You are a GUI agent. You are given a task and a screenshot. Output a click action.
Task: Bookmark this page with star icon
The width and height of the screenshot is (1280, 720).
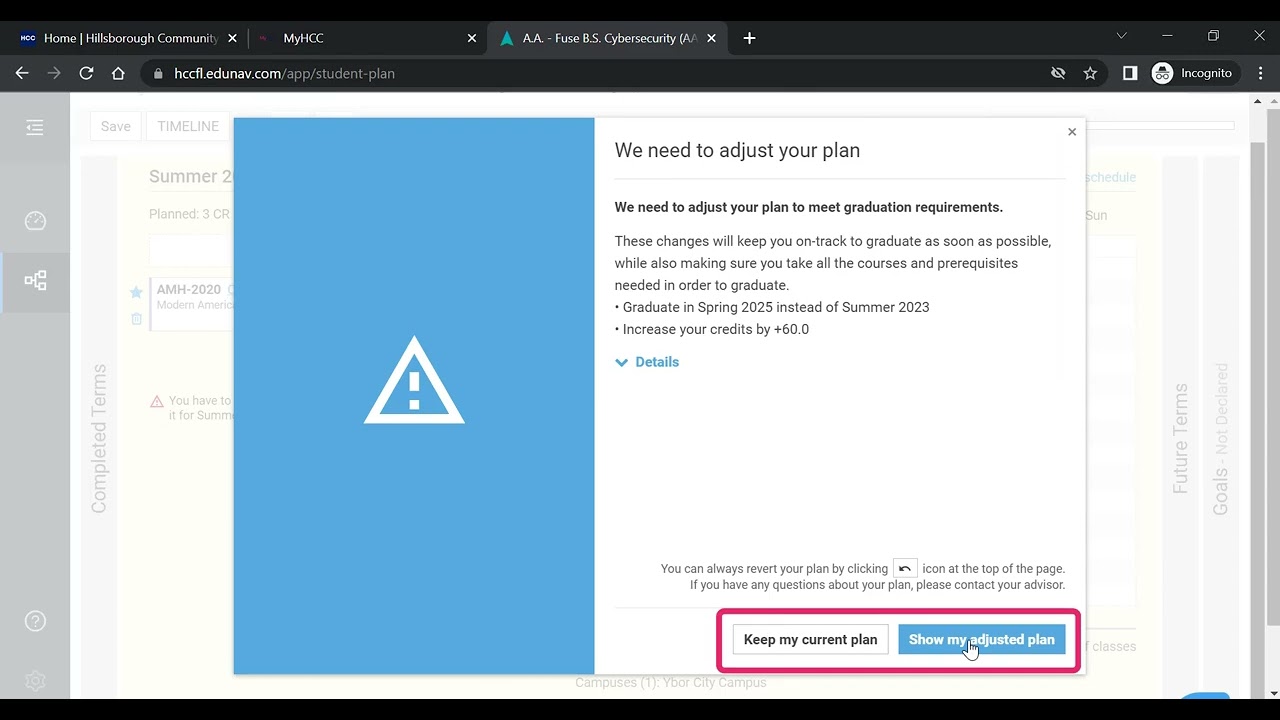[x=1090, y=73]
